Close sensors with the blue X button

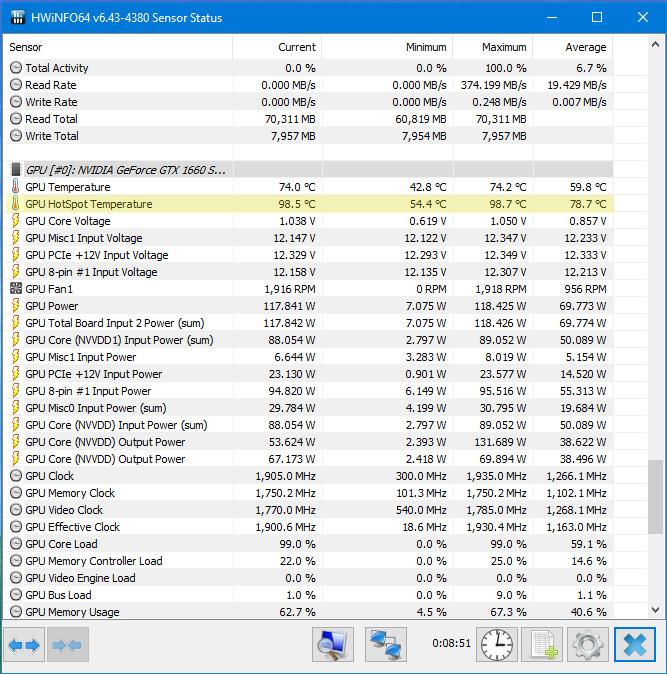pos(635,644)
